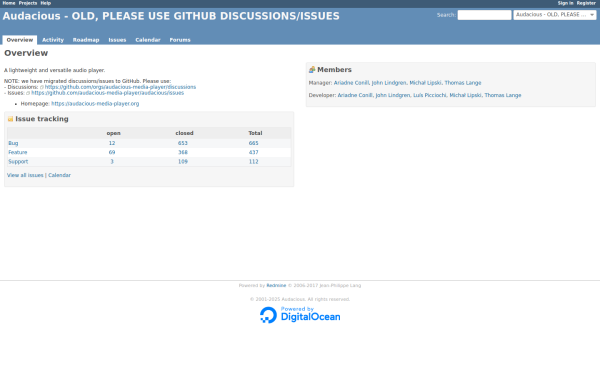Image resolution: width=600 pixels, height=375 pixels.
Task: Open developer Michał Lipski's profile
Action: coord(465,95)
